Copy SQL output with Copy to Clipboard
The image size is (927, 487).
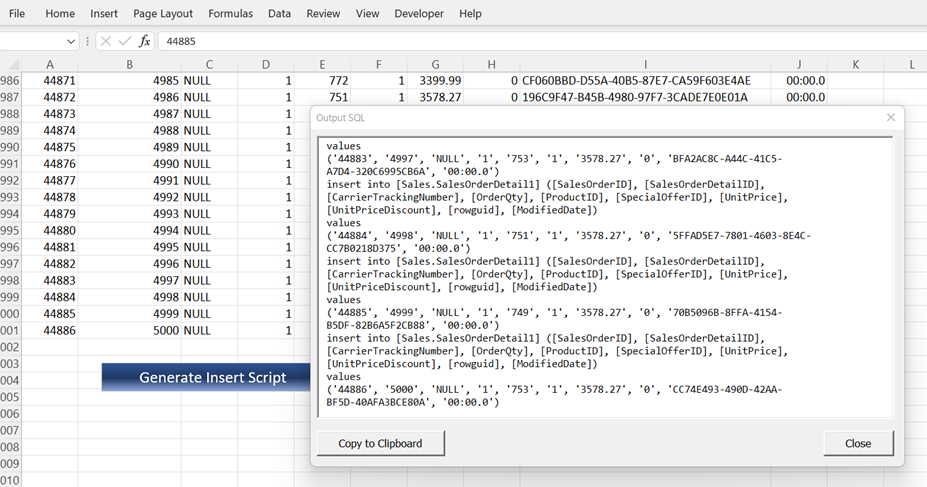pyautogui.click(x=380, y=443)
